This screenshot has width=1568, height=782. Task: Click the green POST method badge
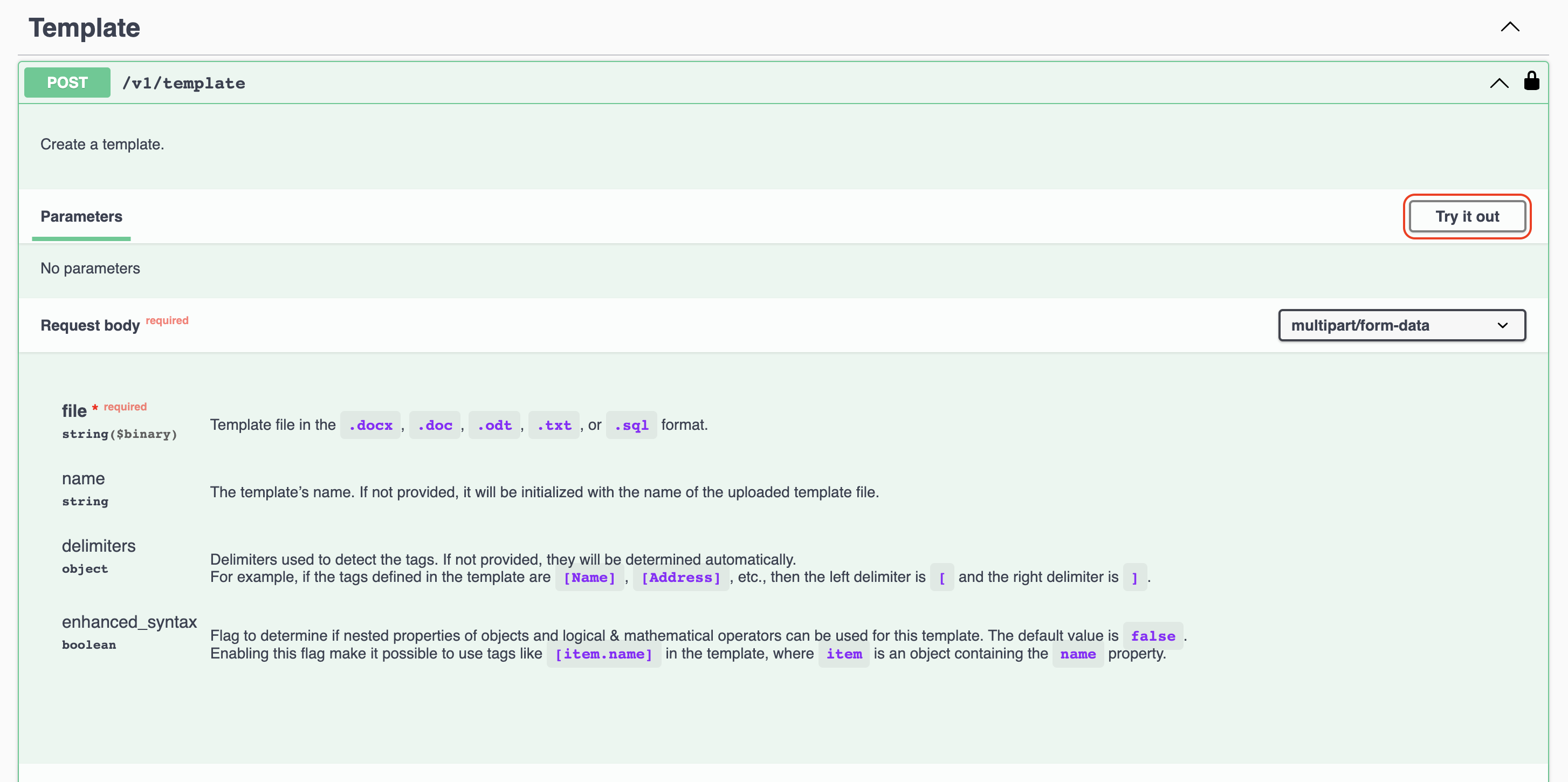pos(67,82)
